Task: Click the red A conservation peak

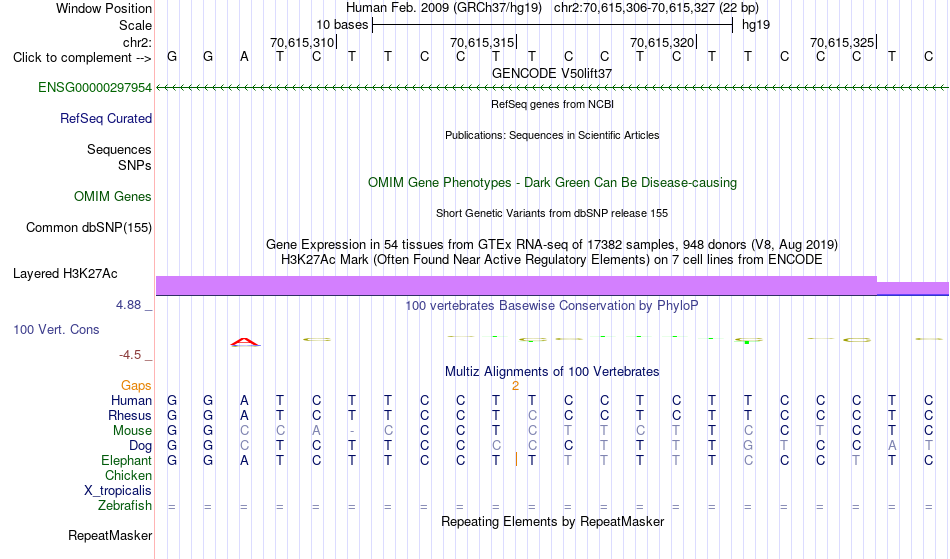Action: (245, 342)
